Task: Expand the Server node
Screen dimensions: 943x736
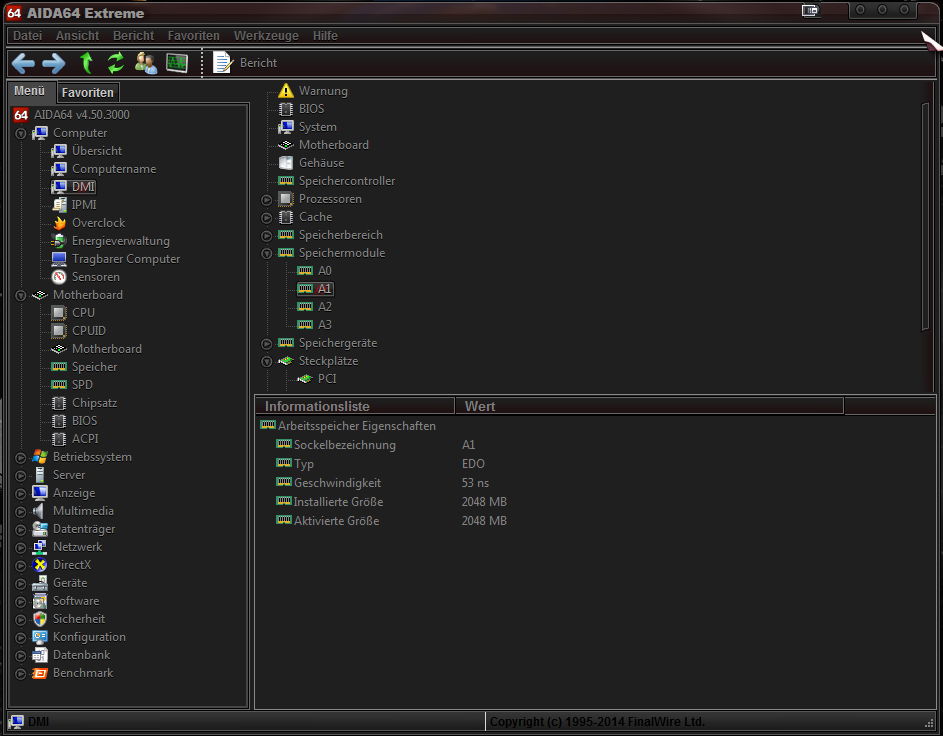Action: 20,476
